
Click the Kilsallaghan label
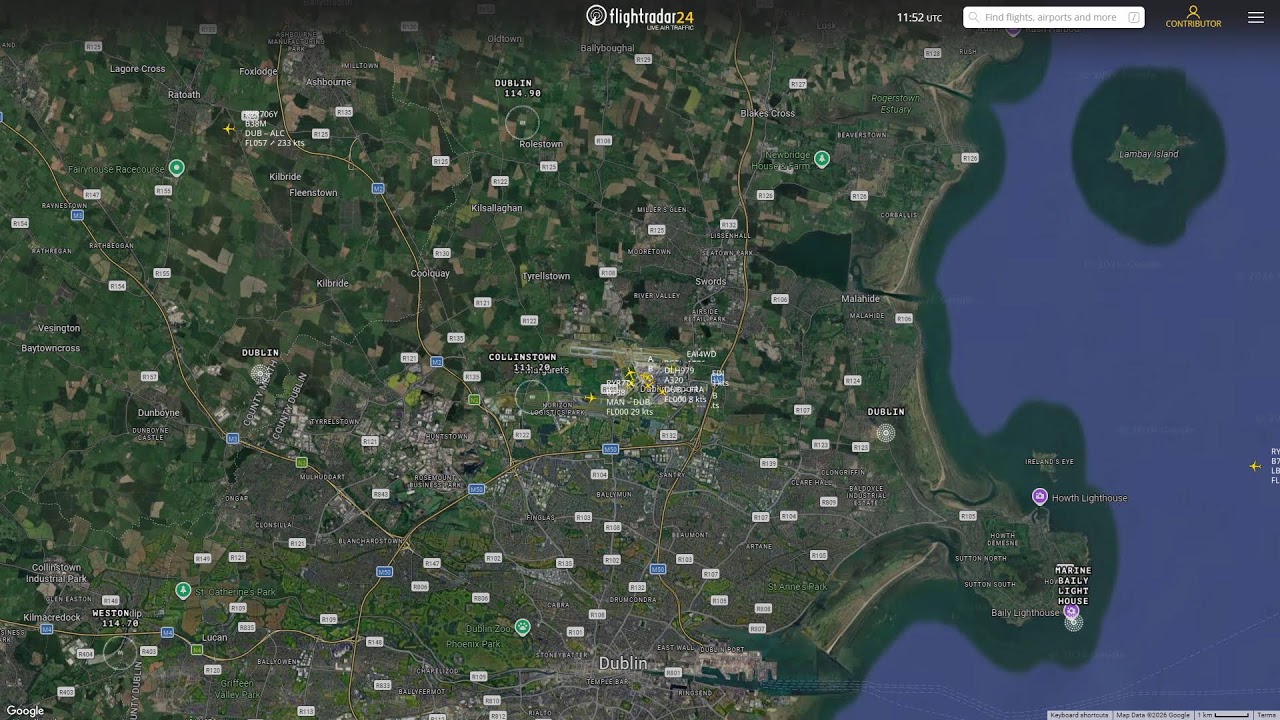click(497, 208)
